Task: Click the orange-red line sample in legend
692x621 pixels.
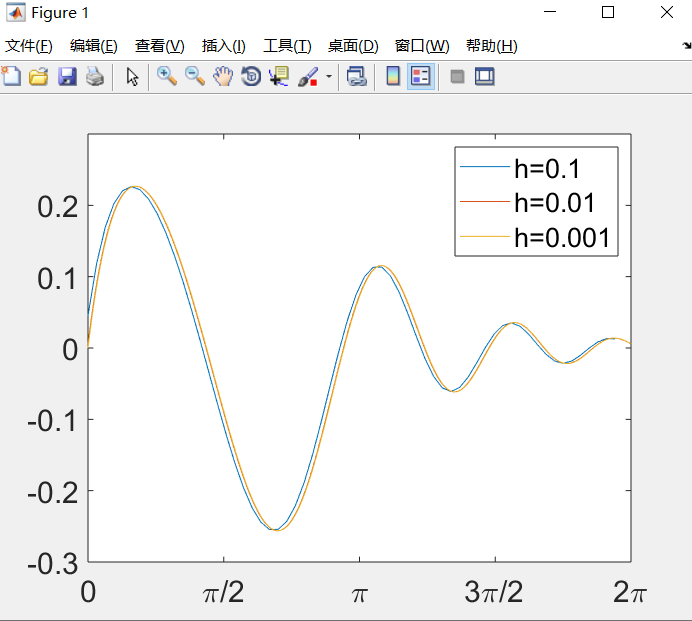Action: [485, 202]
